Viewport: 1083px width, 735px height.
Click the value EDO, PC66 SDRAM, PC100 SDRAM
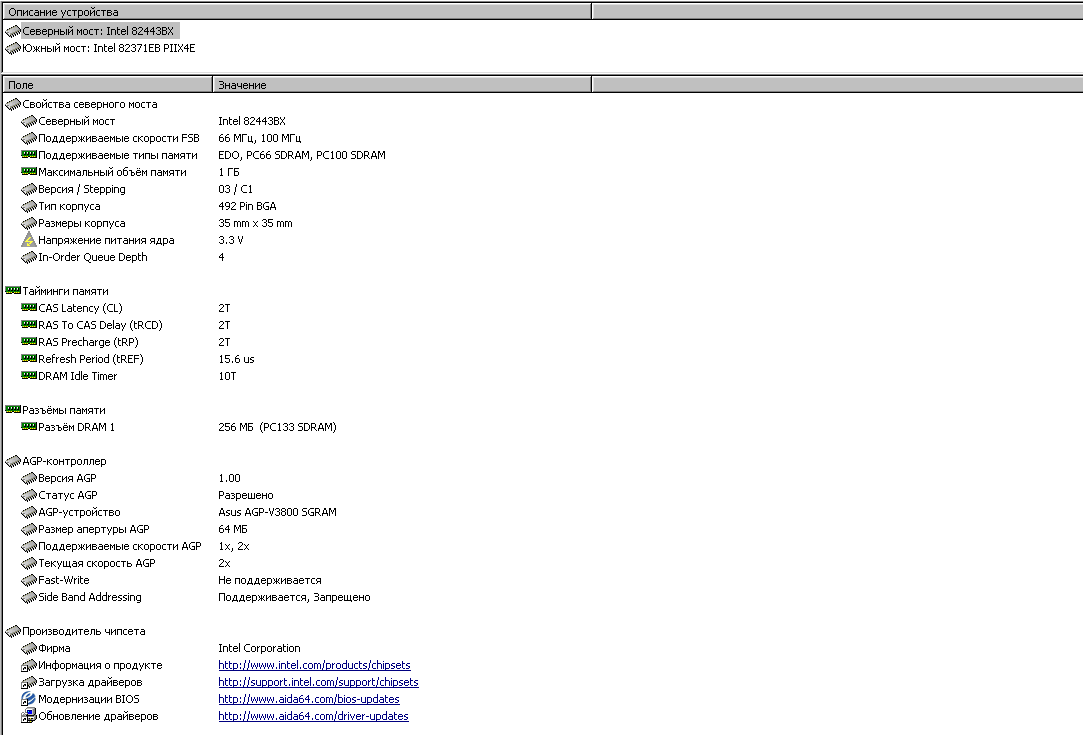[x=302, y=155]
